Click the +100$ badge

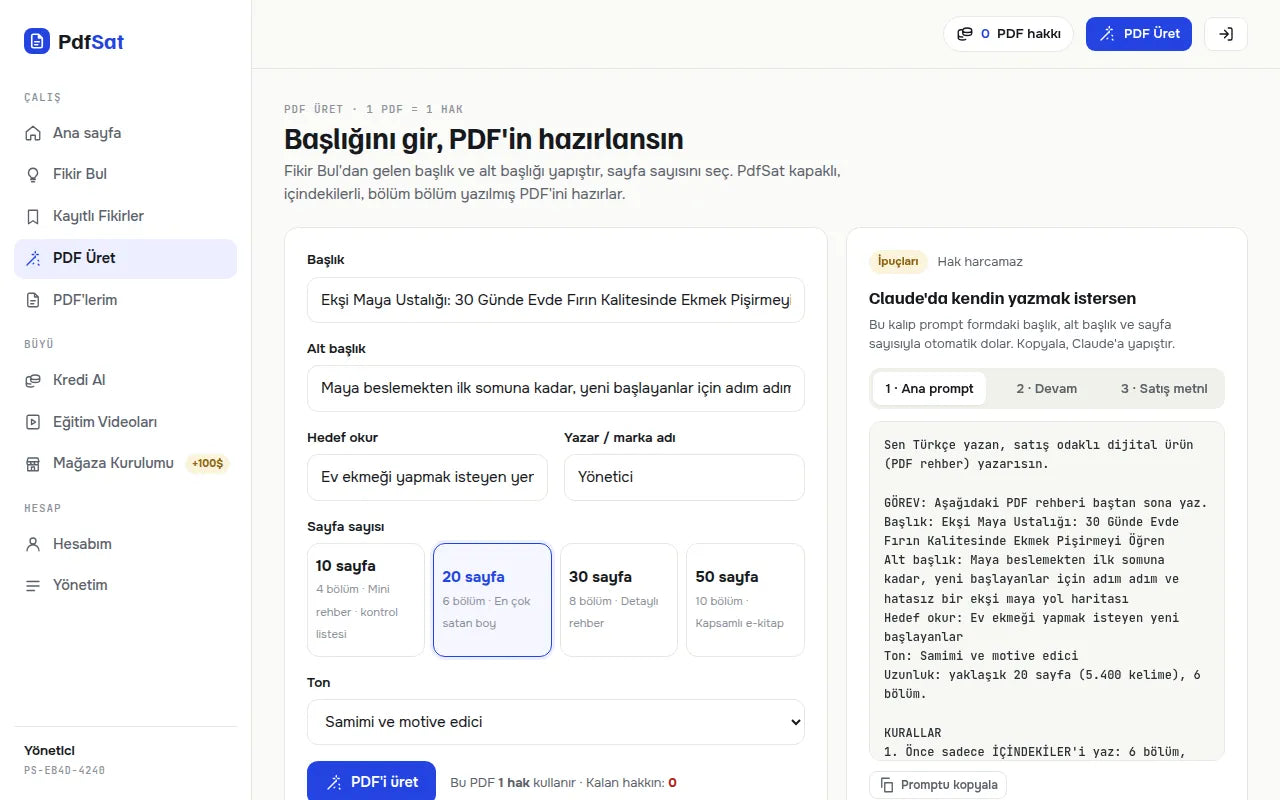pyautogui.click(x=208, y=464)
